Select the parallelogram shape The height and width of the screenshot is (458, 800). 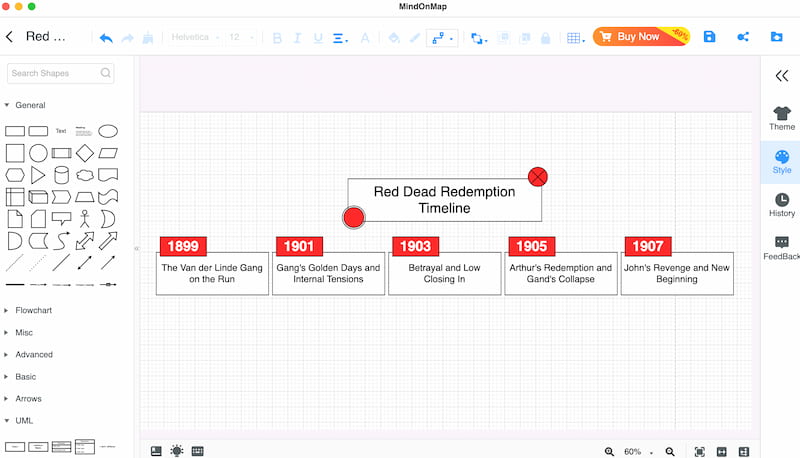point(108,153)
